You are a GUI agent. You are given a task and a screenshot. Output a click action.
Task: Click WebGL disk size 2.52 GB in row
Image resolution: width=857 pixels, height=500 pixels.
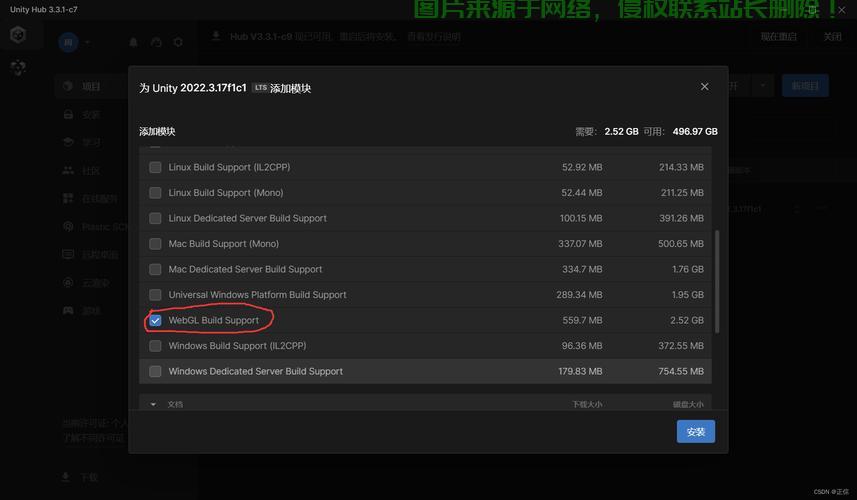point(686,320)
